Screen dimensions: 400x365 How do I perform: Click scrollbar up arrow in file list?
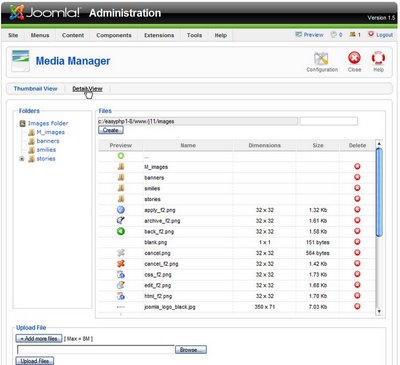379,143
